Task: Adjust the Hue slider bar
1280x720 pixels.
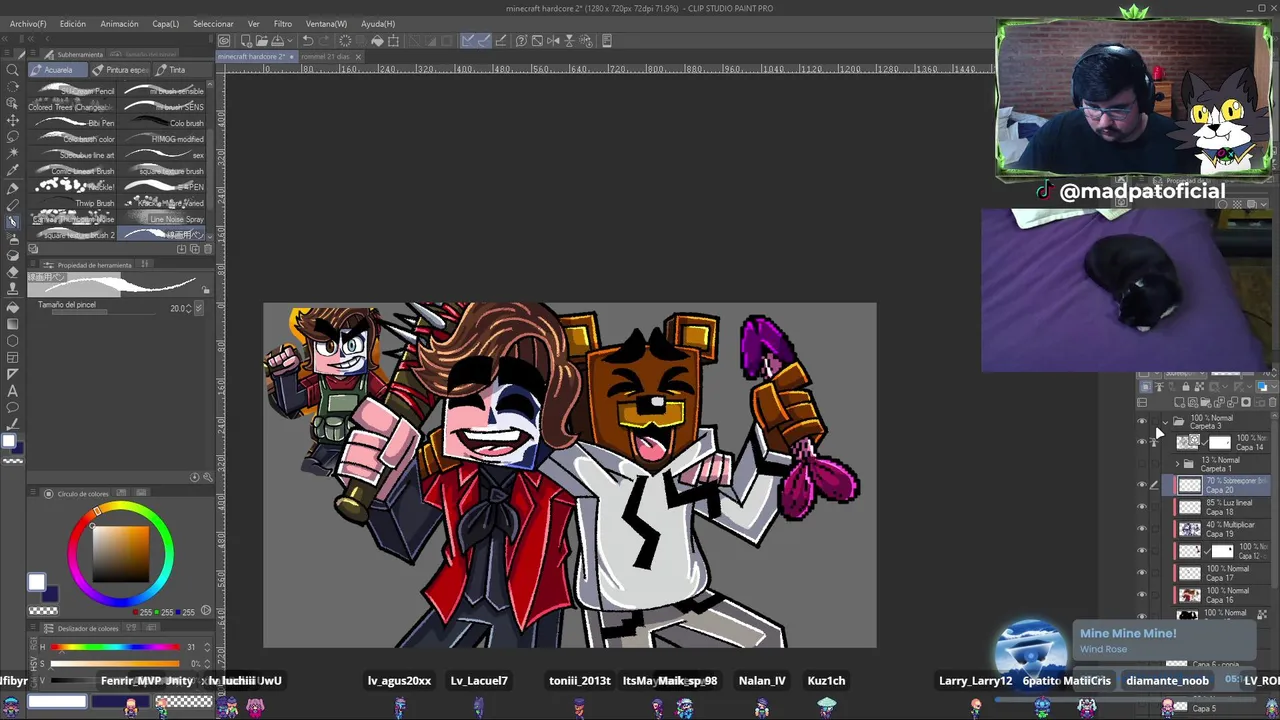Action: [x=116, y=647]
